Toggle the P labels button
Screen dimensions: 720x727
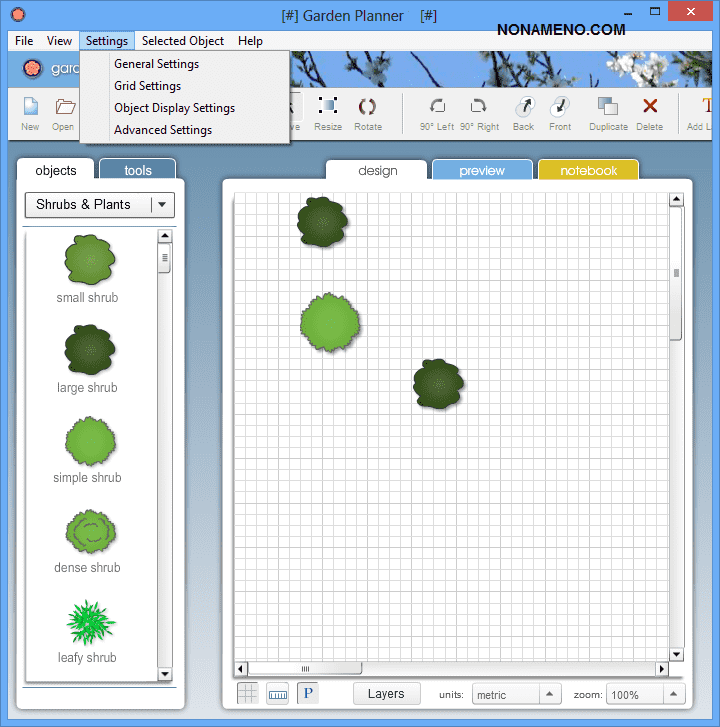pos(308,693)
